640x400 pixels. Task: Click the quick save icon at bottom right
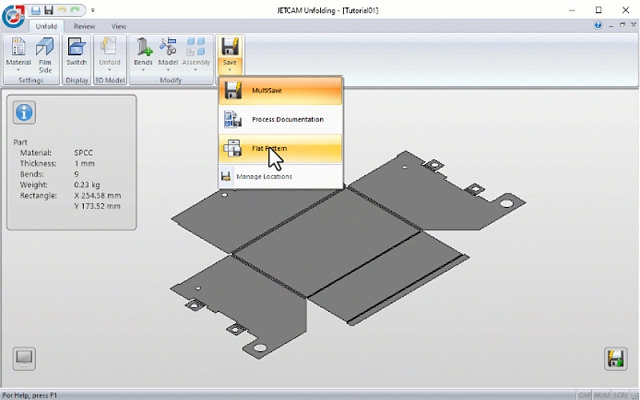pos(616,359)
